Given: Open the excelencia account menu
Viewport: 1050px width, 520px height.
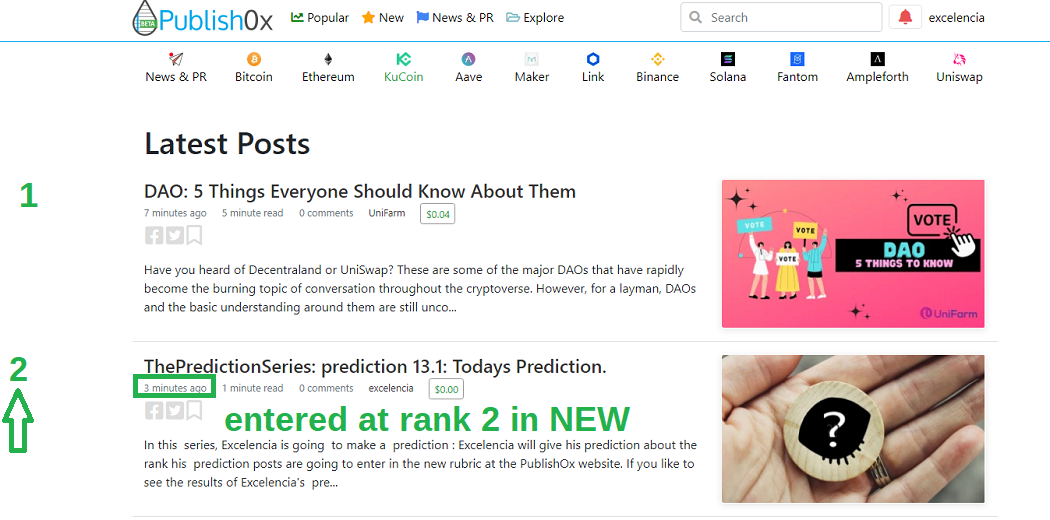Looking at the screenshot, I should pyautogui.click(x=956, y=18).
